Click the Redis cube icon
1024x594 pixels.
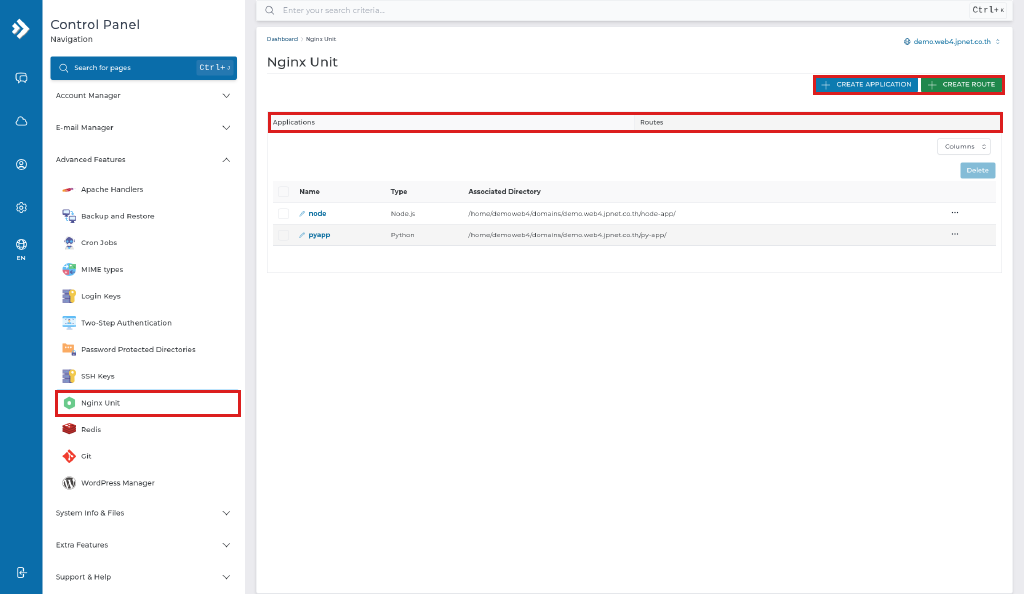(69, 430)
